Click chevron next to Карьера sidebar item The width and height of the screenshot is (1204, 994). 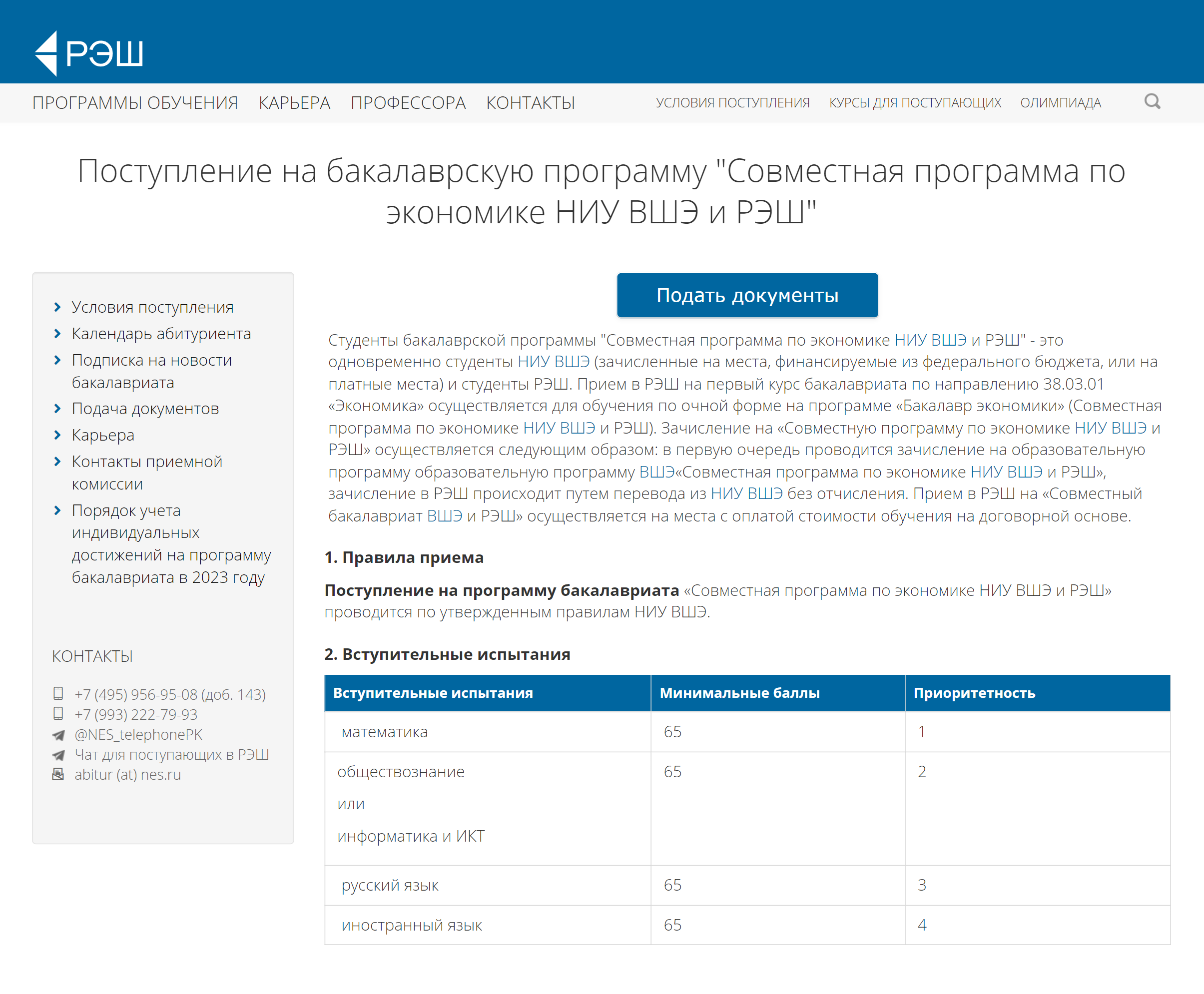pyautogui.click(x=57, y=435)
